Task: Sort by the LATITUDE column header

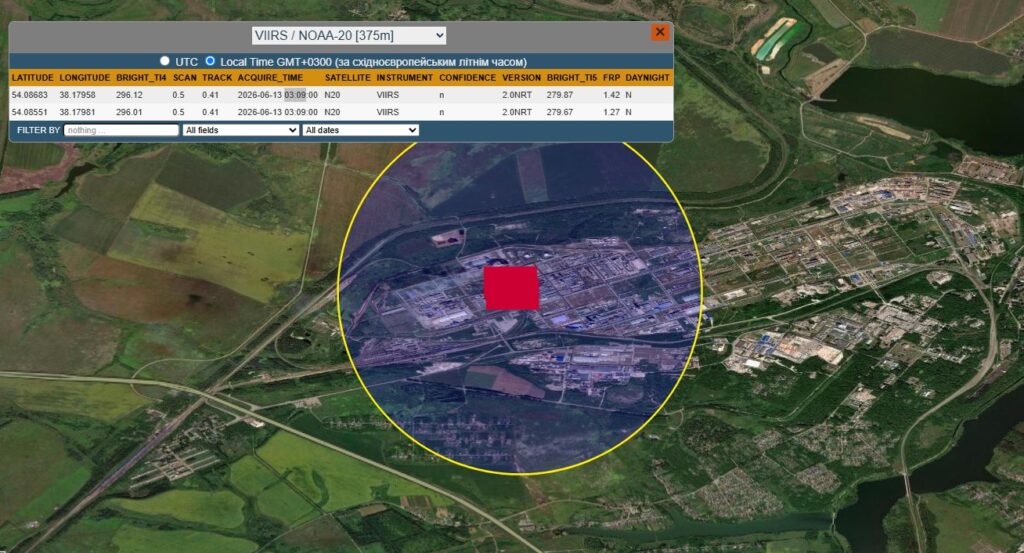Action: (33, 77)
